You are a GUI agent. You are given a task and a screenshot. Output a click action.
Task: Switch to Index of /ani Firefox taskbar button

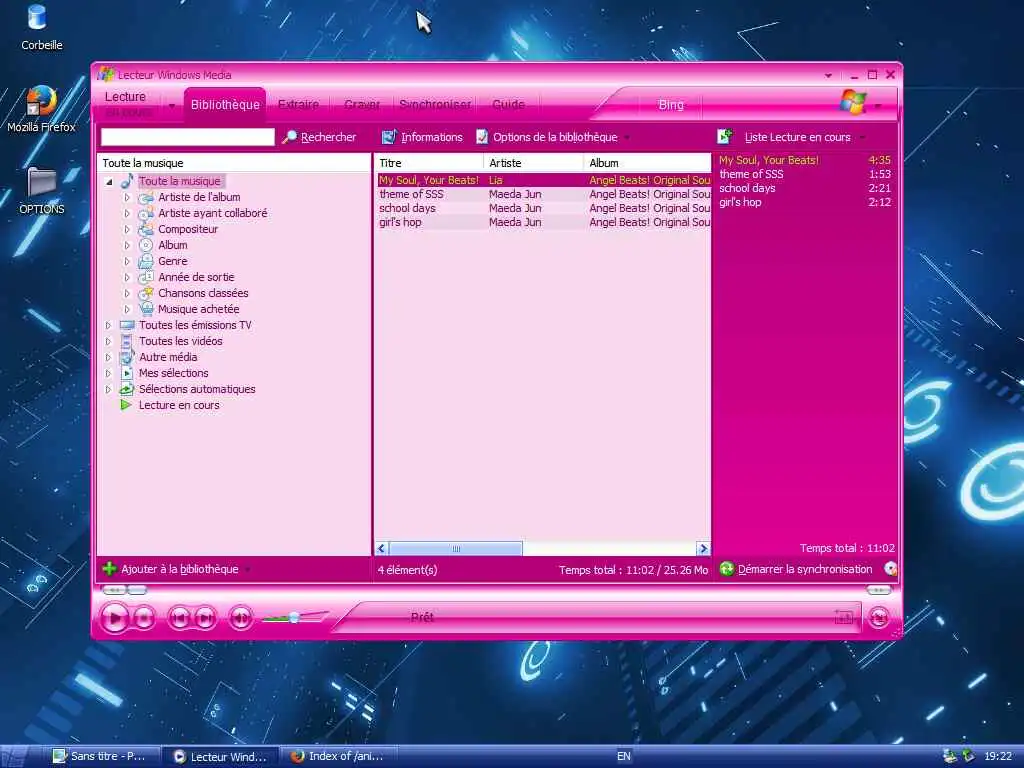coord(340,756)
